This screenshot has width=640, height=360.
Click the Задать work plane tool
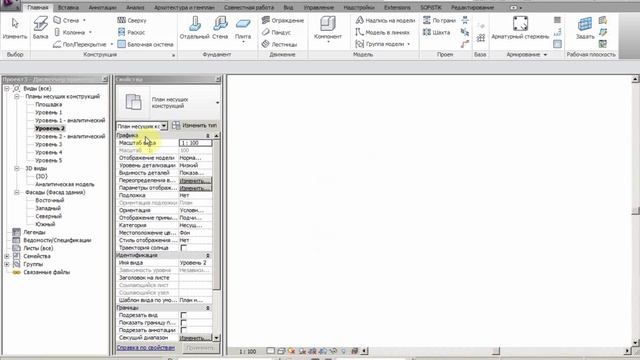click(x=585, y=28)
